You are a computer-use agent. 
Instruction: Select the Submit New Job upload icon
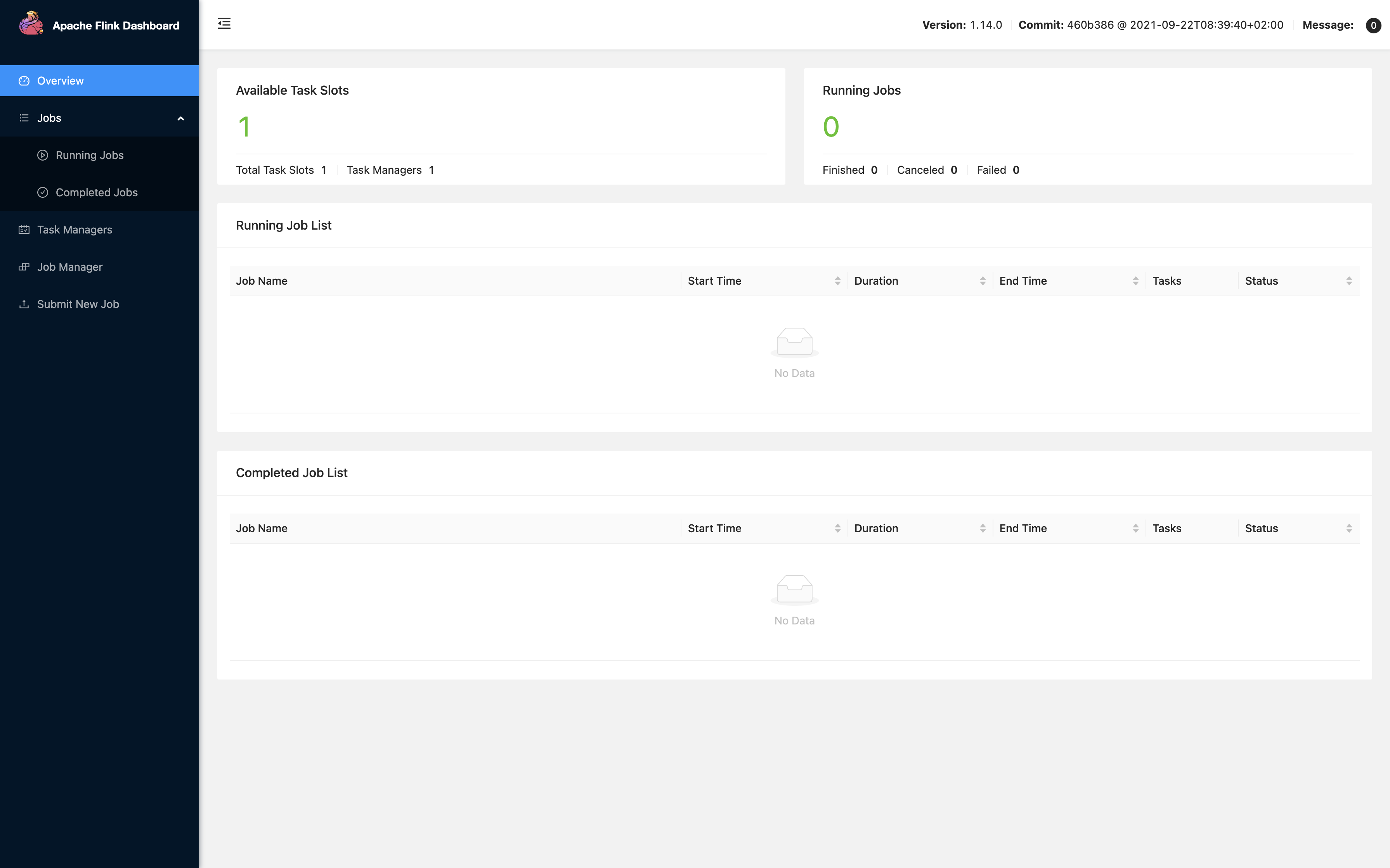coord(24,304)
